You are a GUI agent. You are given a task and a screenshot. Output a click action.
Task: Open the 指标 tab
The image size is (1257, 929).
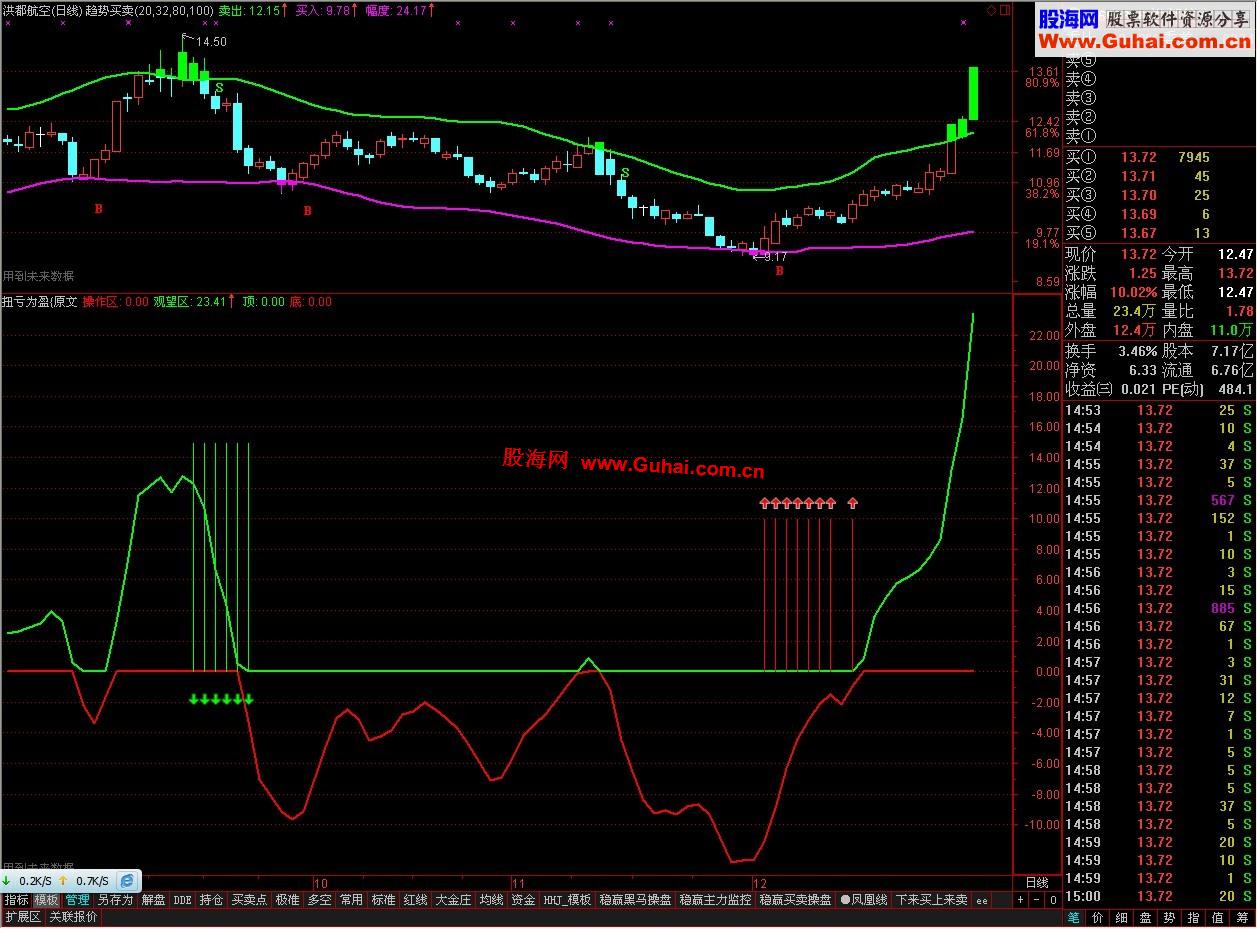coord(16,900)
